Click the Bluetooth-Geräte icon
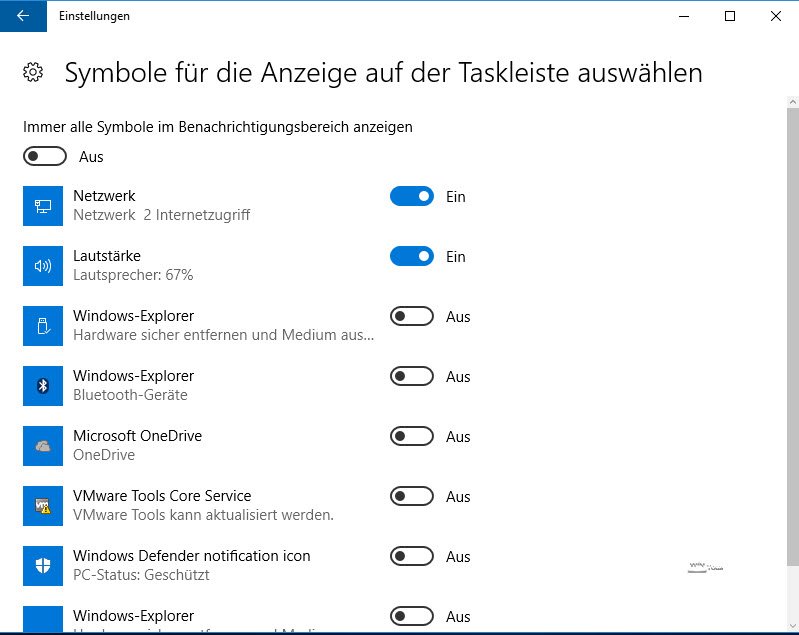 click(43, 386)
